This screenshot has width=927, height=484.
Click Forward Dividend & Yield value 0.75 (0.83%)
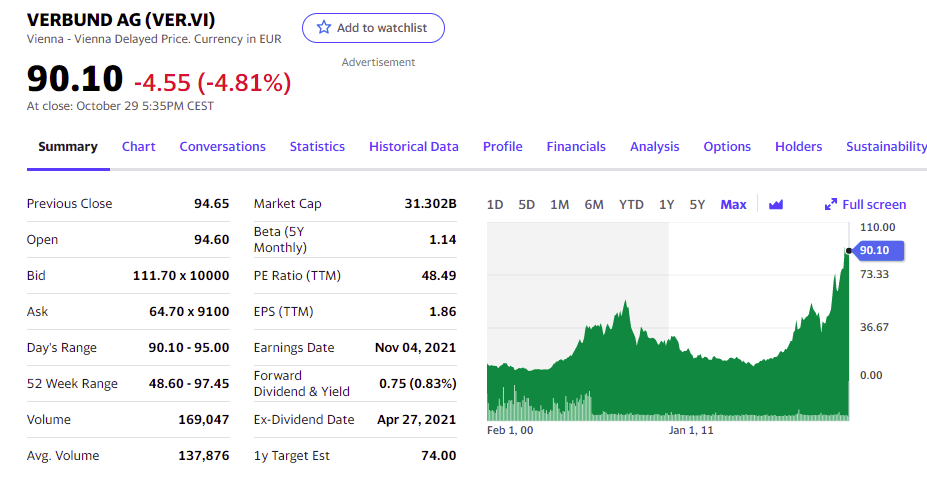[x=418, y=384]
